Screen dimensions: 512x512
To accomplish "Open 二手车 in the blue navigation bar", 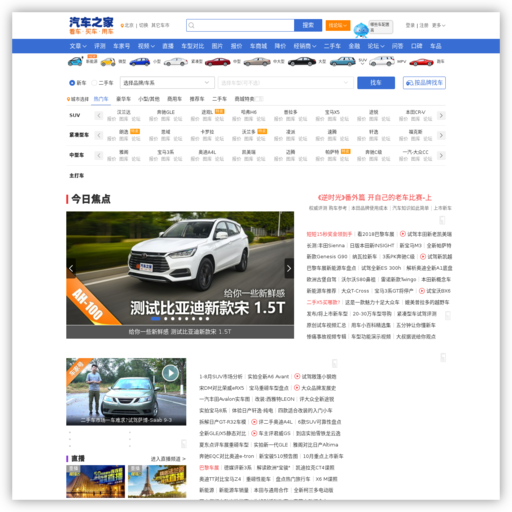I will click(x=332, y=46).
